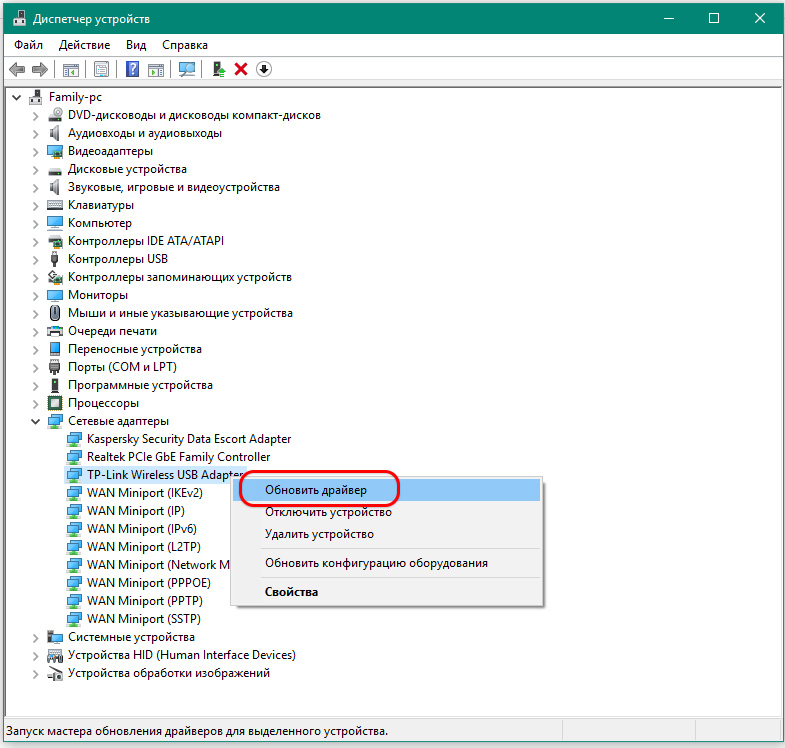Collapse the Family-pc root node
This screenshot has height=748, width=785.
(x=17, y=97)
